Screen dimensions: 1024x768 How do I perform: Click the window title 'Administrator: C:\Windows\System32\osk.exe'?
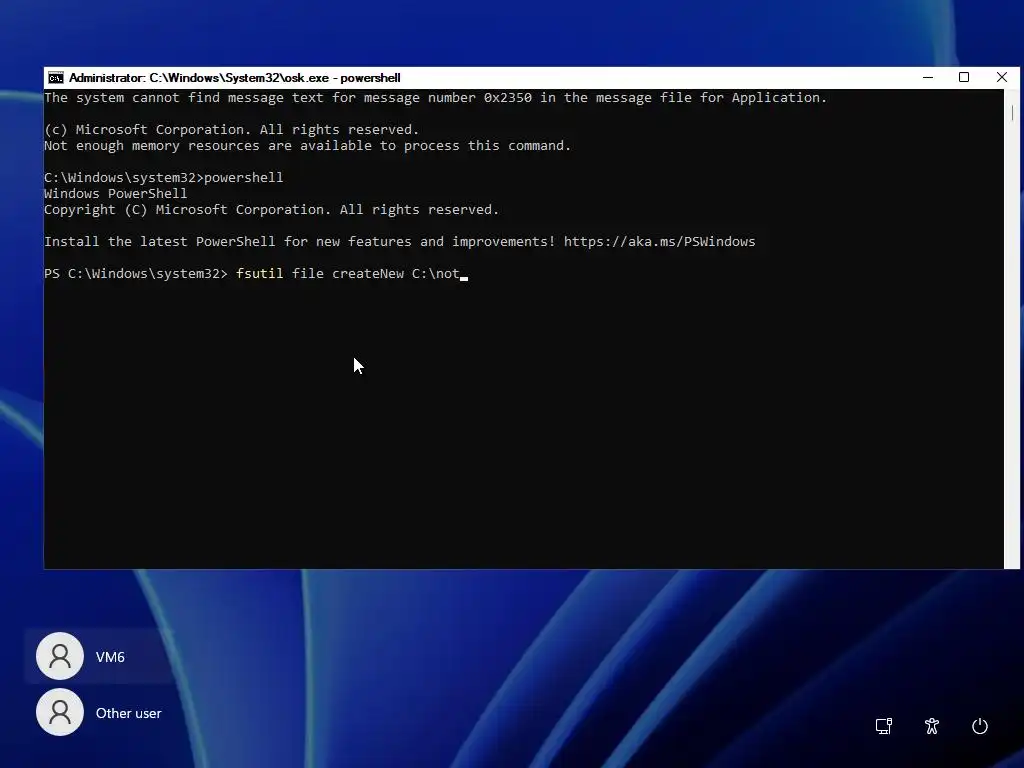(235, 78)
